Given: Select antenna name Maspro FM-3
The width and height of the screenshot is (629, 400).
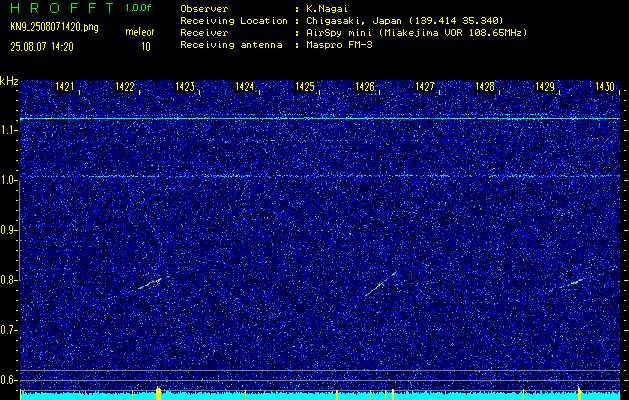Looking at the screenshot, I should (x=339, y=45).
